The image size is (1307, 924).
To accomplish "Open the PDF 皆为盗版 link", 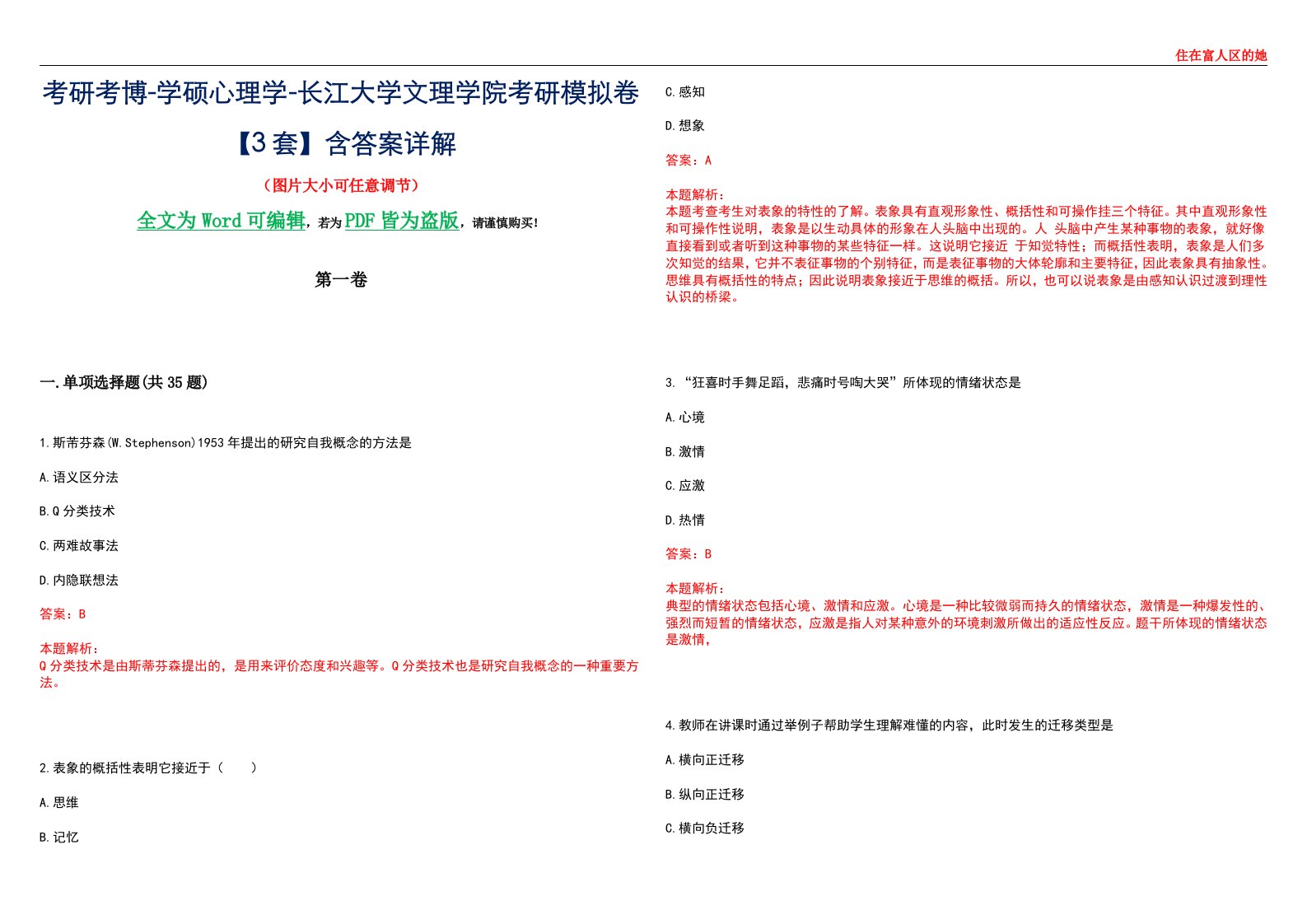I will (401, 221).
